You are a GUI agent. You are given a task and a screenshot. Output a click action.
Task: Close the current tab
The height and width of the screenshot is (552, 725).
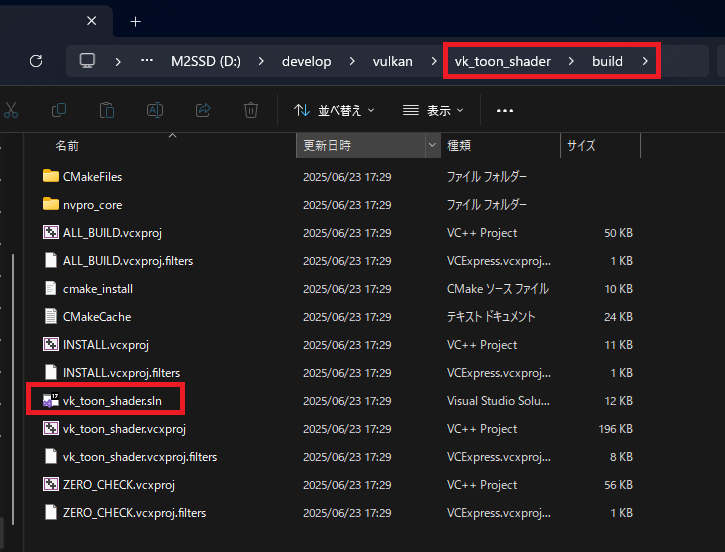[92, 21]
